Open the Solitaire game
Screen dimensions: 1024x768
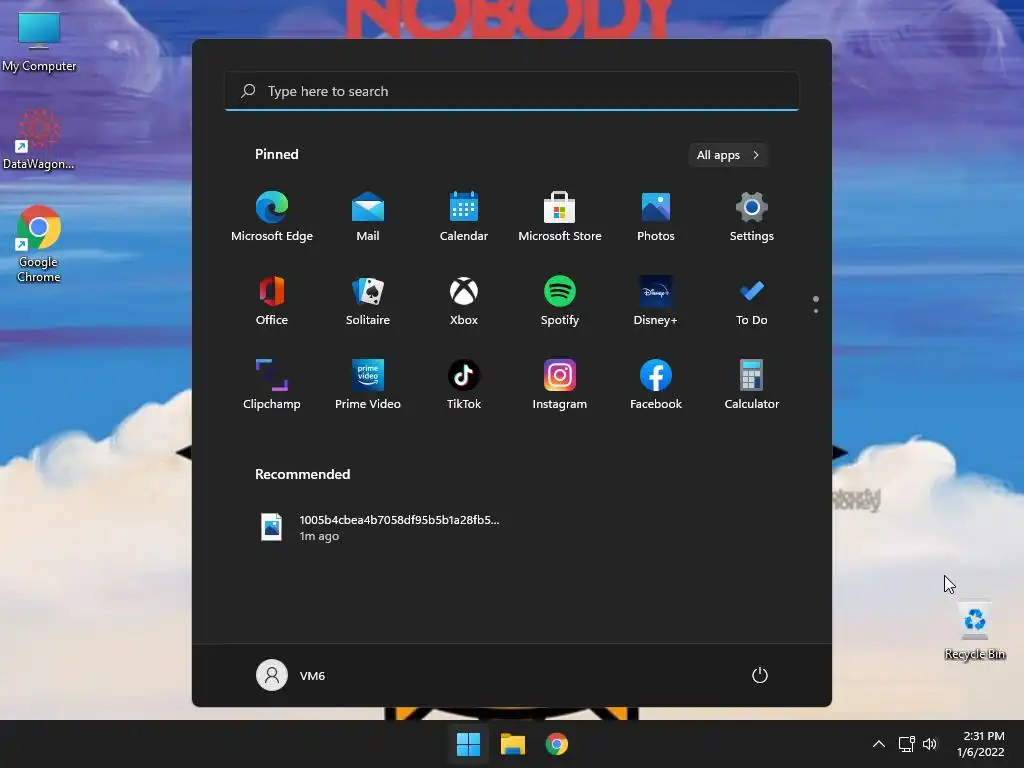pos(368,301)
